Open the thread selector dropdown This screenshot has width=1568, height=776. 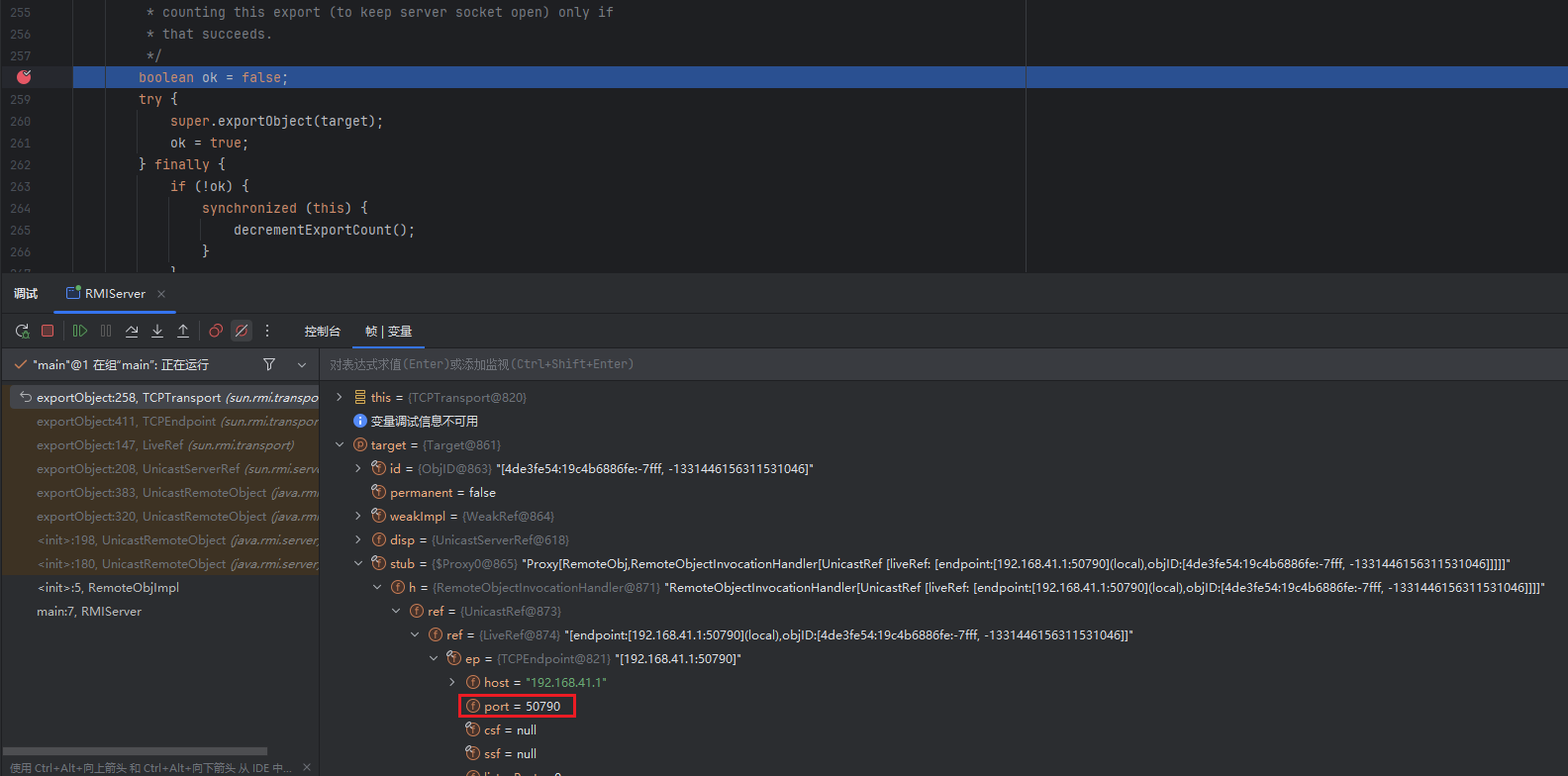pyautogui.click(x=302, y=364)
